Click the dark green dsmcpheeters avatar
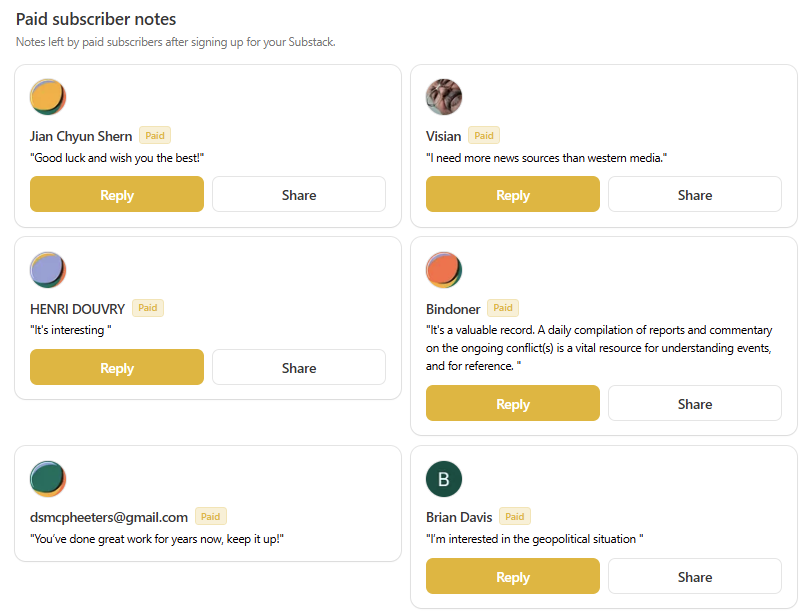The height and width of the screenshot is (612, 811). point(48,479)
